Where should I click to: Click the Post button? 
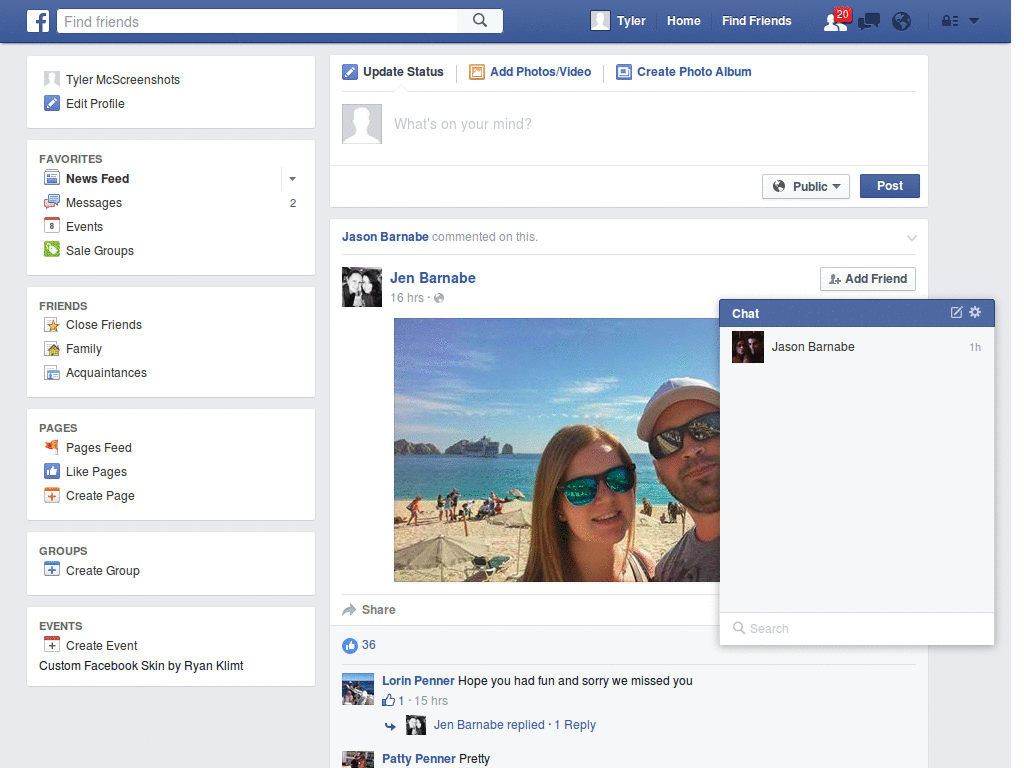coord(889,185)
